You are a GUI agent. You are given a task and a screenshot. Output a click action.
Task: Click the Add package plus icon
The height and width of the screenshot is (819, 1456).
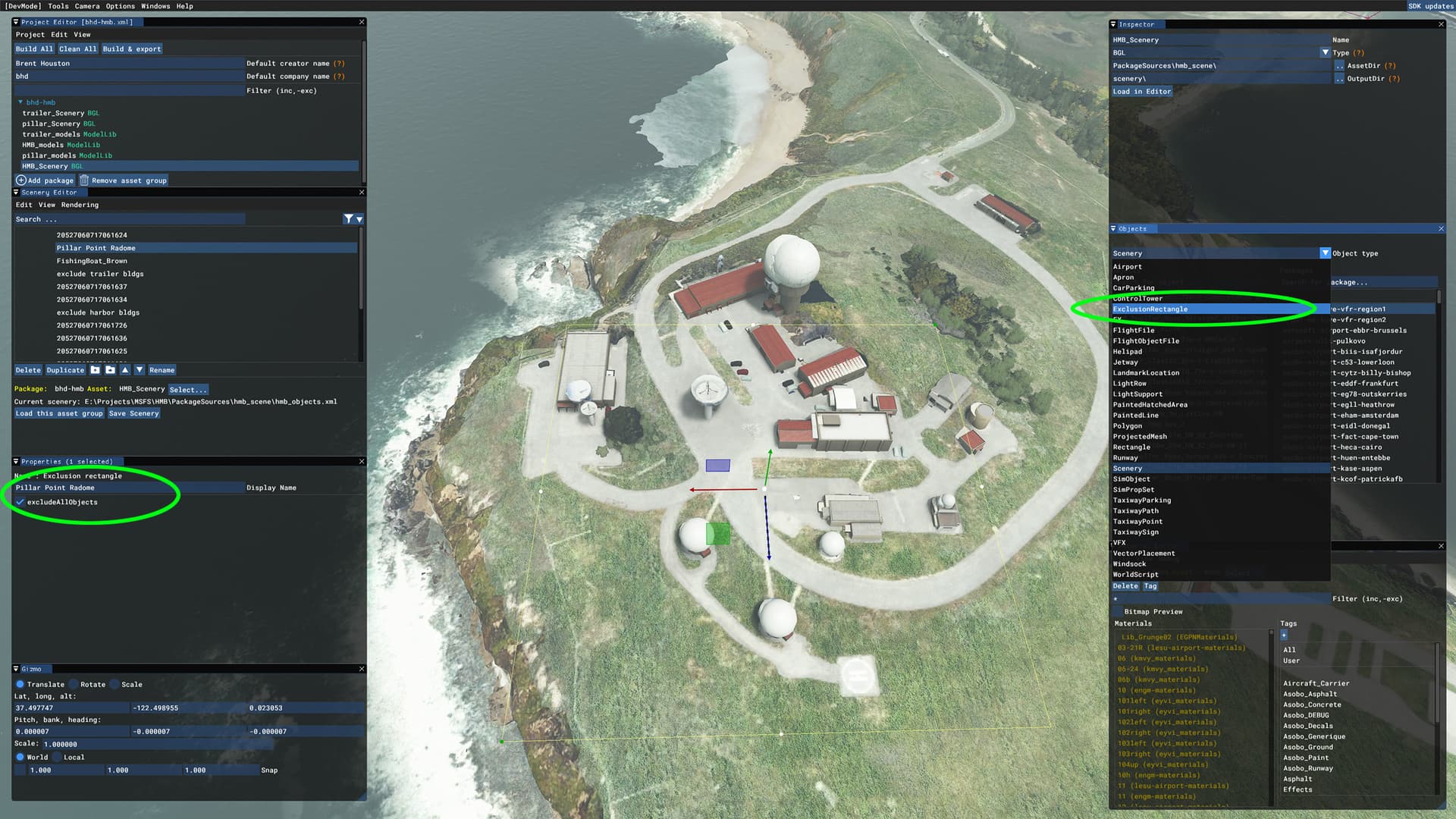[21, 180]
